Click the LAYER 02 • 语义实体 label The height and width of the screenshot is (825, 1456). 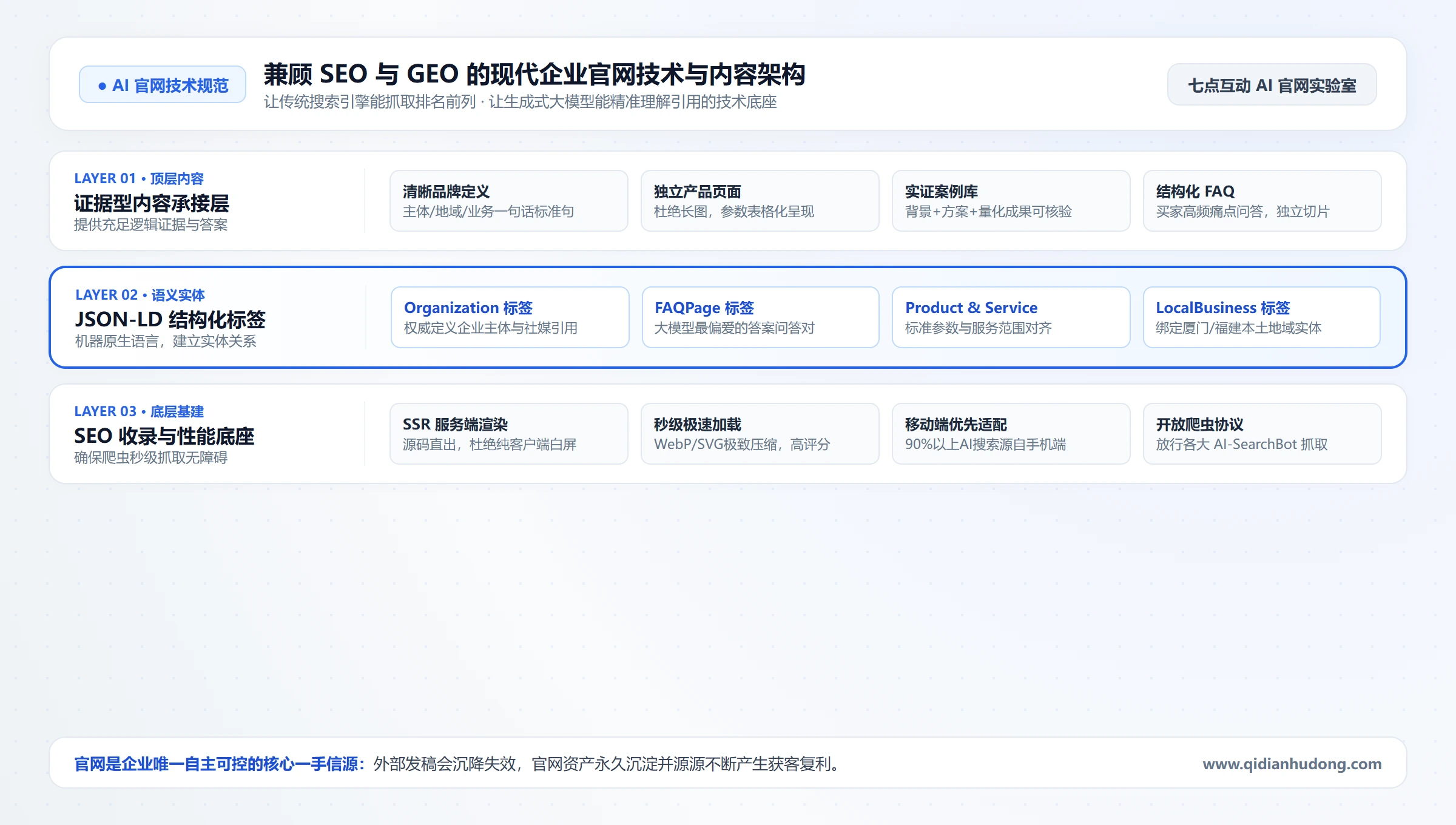[140, 295]
